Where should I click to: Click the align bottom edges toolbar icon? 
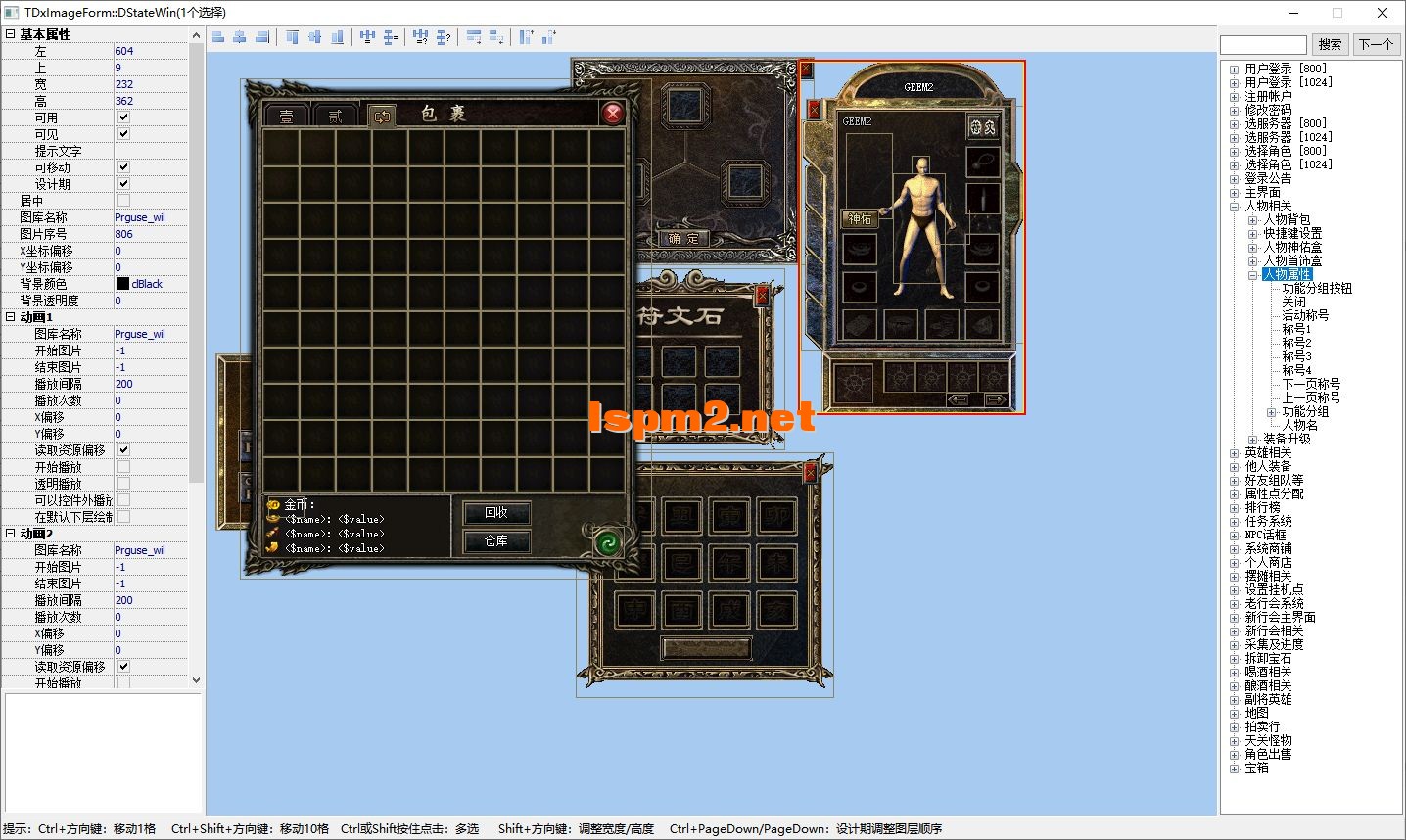pyautogui.click(x=337, y=37)
